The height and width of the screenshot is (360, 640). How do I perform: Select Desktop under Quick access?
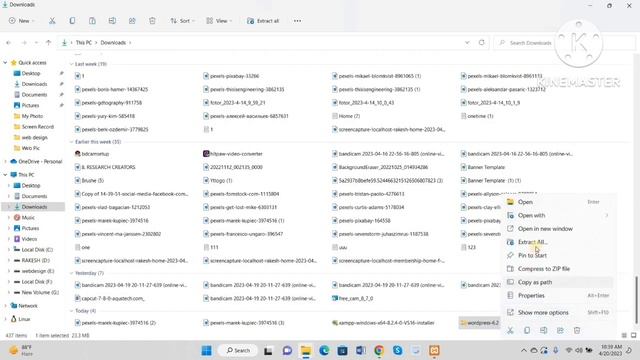point(31,73)
